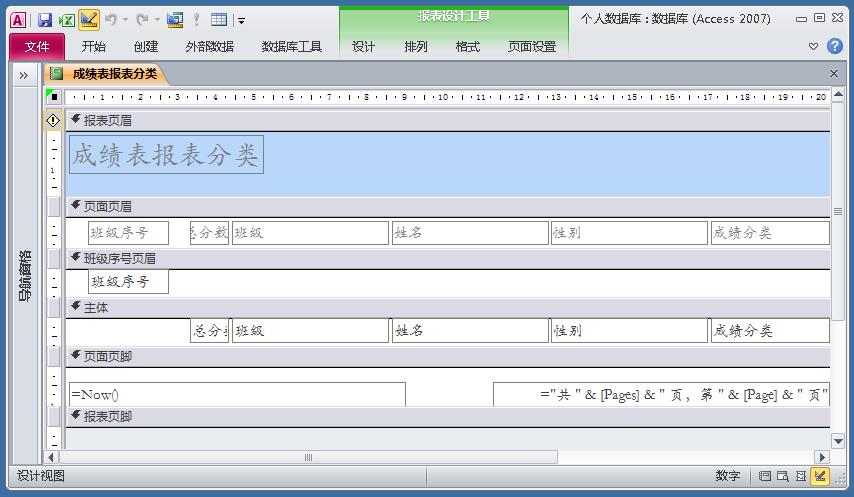Select the title label 成绩表报表分类

[166, 155]
